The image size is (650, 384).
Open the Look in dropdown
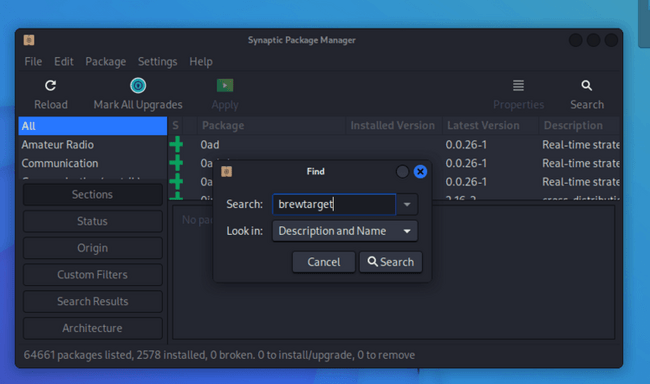(x=345, y=231)
